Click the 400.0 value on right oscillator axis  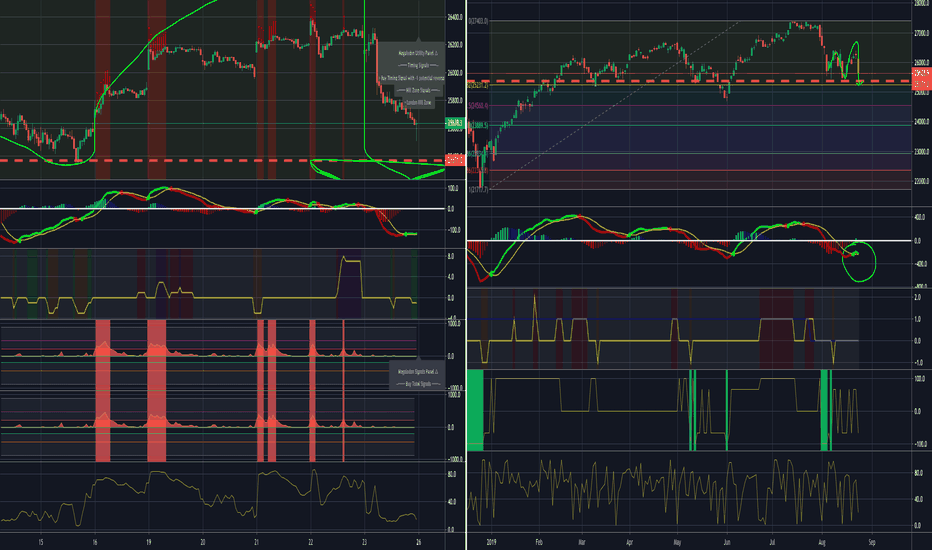click(918, 218)
